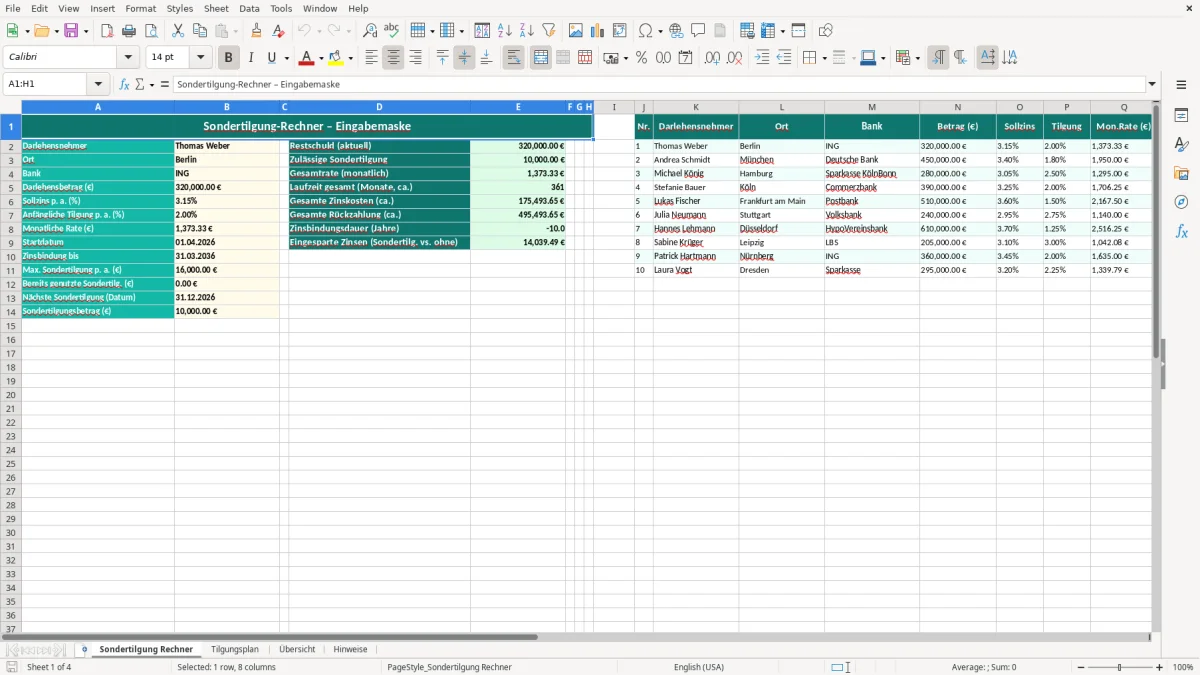Open the Data menu
The image size is (1200, 675).
pos(249,8)
